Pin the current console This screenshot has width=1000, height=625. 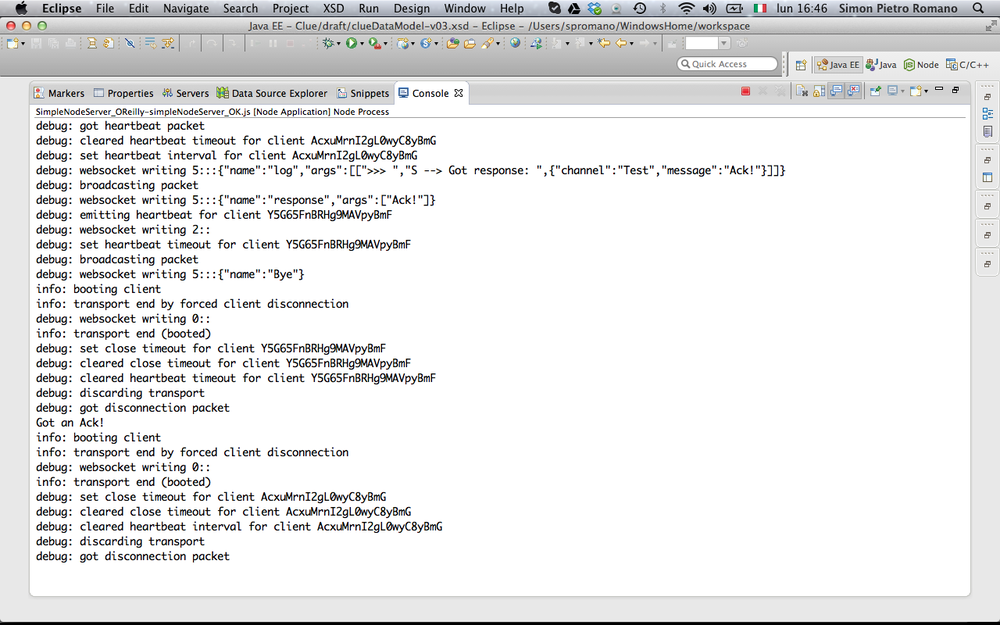[876, 92]
